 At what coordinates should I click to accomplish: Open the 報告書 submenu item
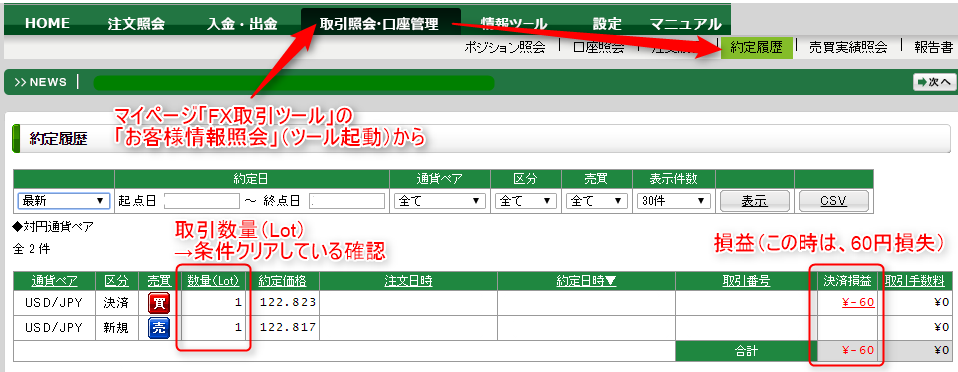click(x=934, y=48)
